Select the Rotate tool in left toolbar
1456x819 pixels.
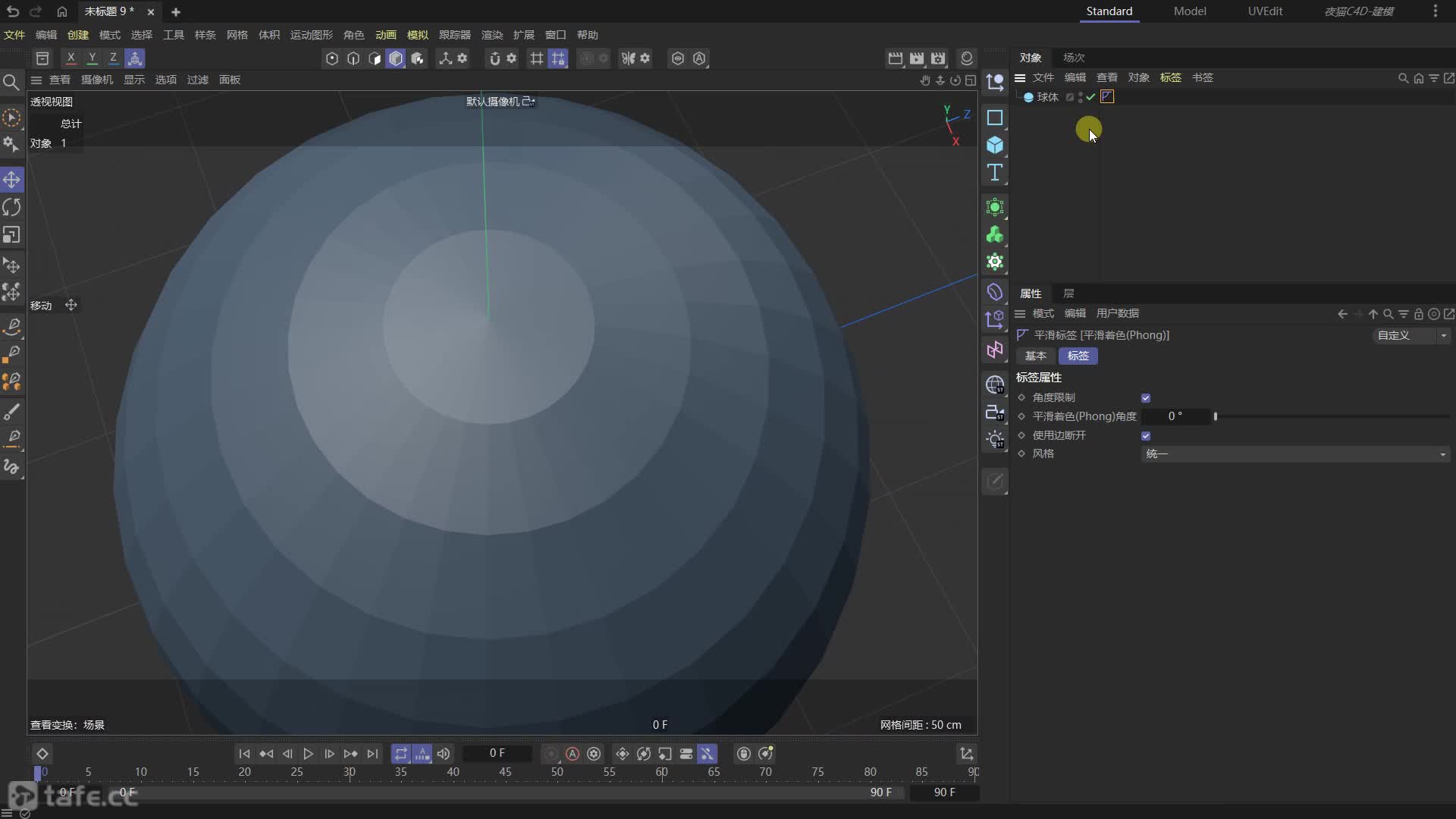coord(11,207)
